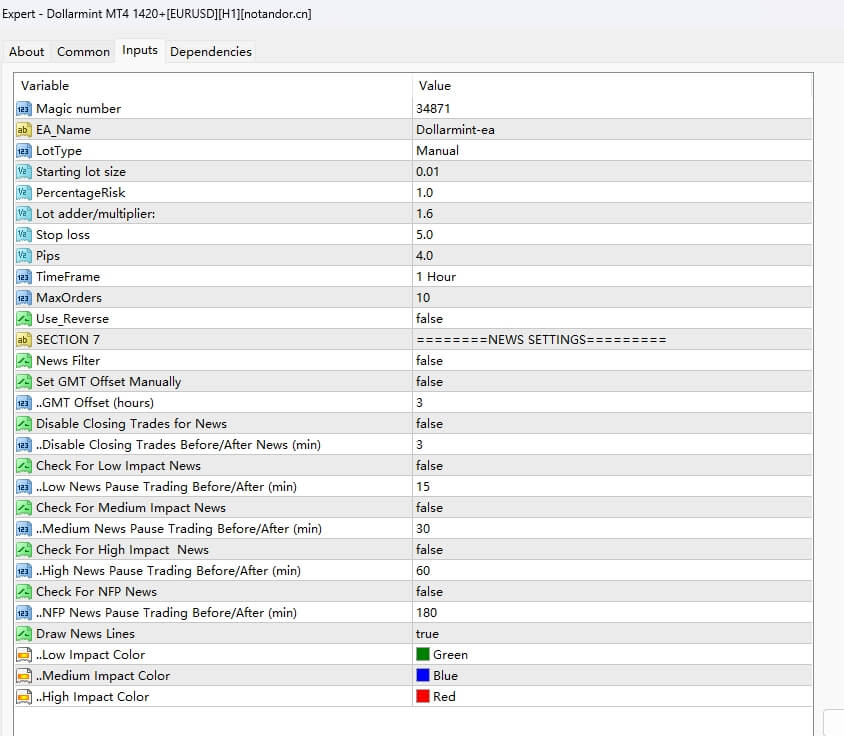Click the icon next to LotType

click(24, 151)
